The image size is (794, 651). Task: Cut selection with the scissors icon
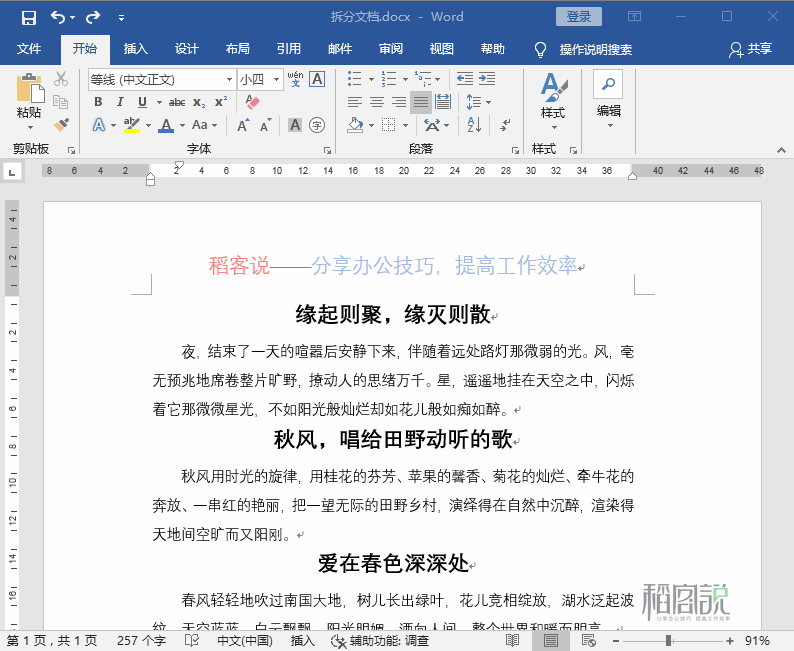coord(61,79)
